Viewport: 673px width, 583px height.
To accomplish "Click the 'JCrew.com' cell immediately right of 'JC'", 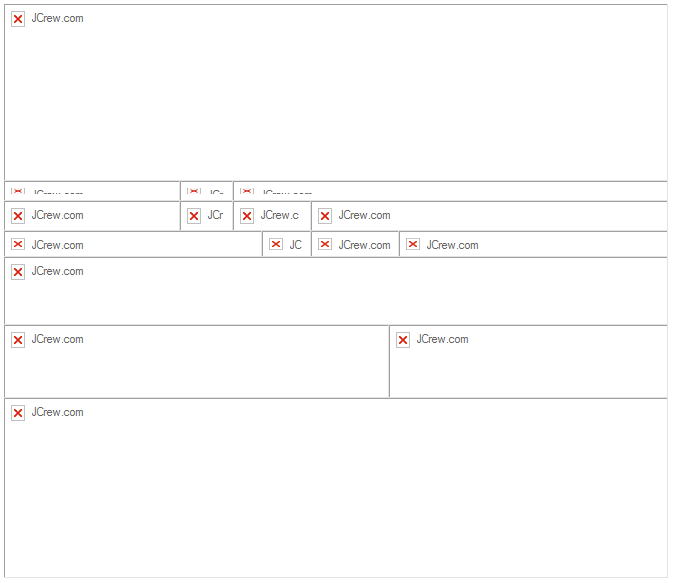I will pos(355,245).
